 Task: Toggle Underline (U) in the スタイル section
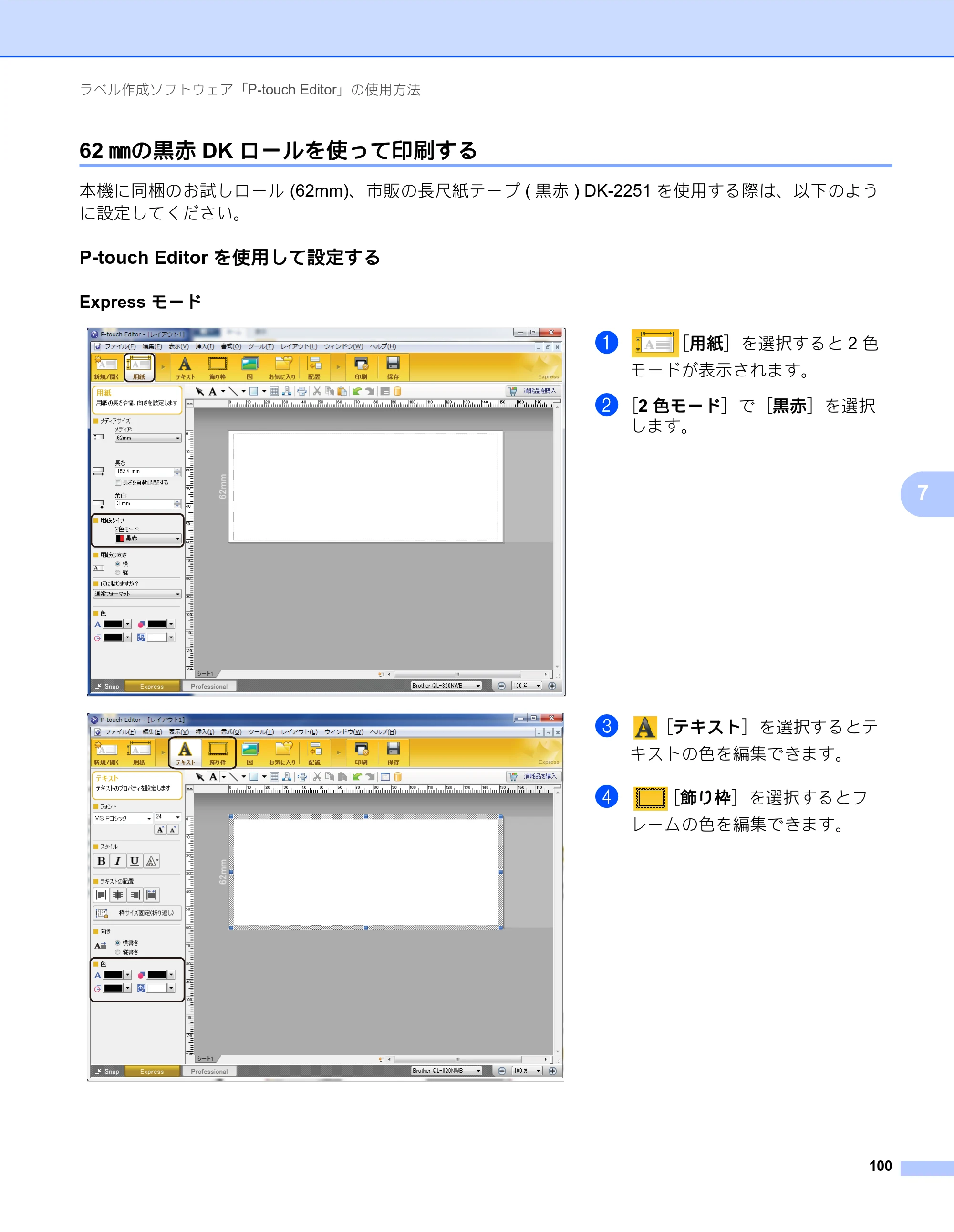134,861
